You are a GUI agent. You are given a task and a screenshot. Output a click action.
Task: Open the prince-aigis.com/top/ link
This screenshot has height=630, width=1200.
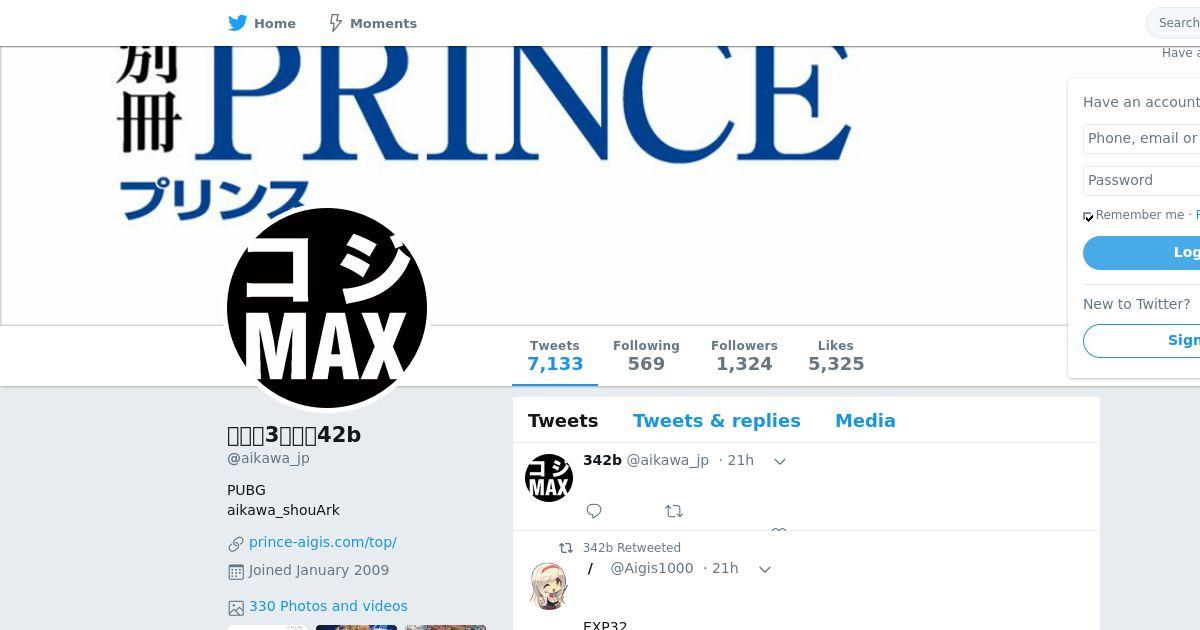322,542
